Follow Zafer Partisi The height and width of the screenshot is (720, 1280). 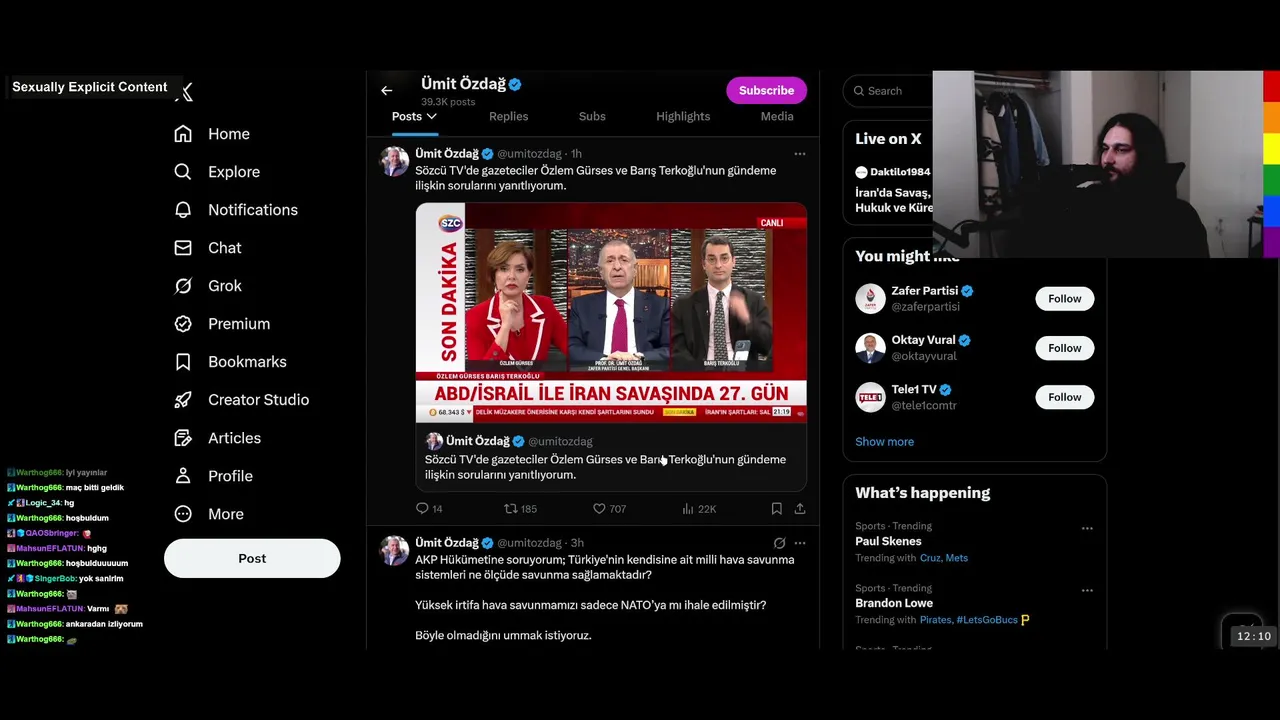(1065, 299)
